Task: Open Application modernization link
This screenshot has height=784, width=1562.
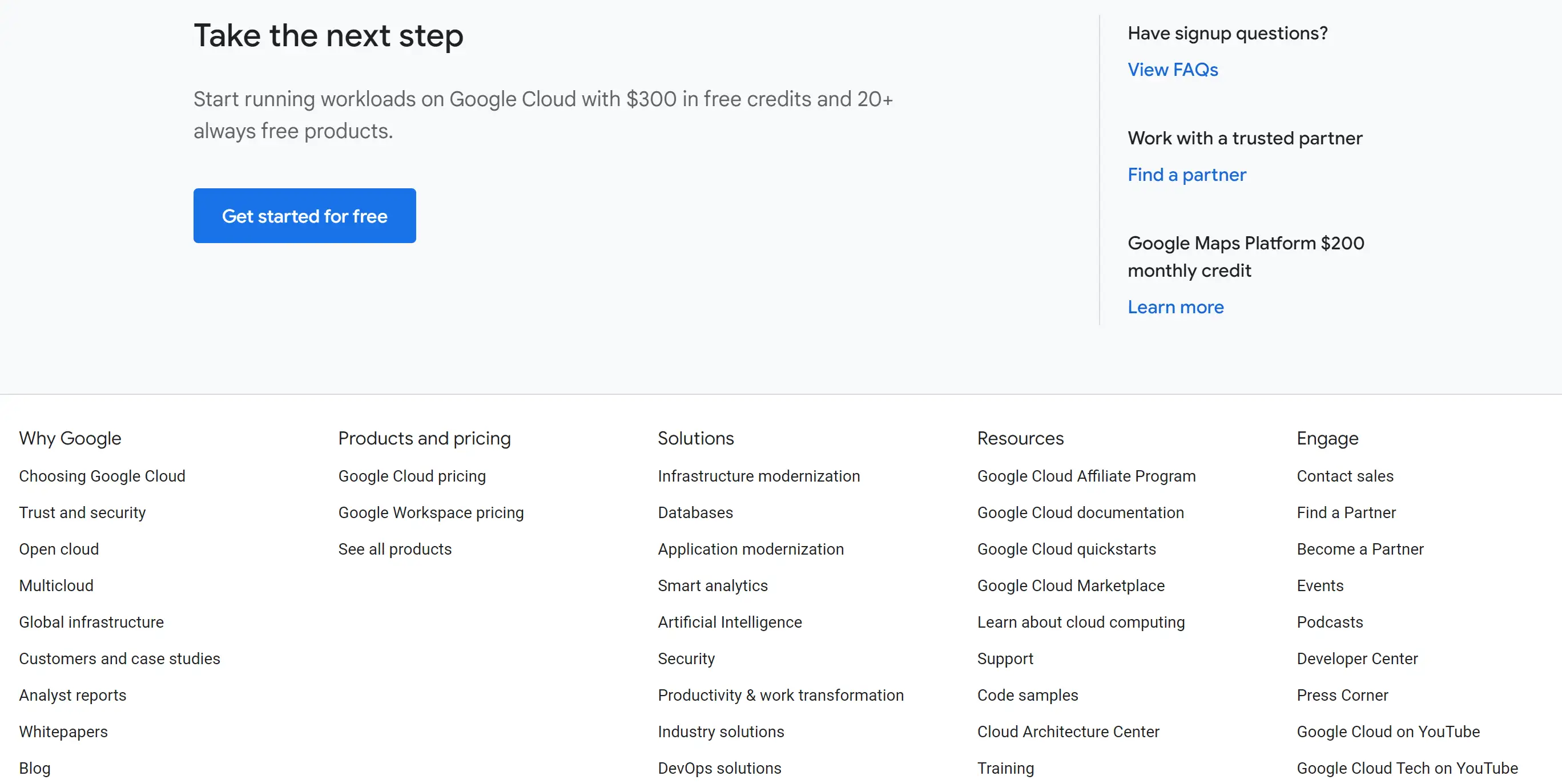Action: pos(751,549)
